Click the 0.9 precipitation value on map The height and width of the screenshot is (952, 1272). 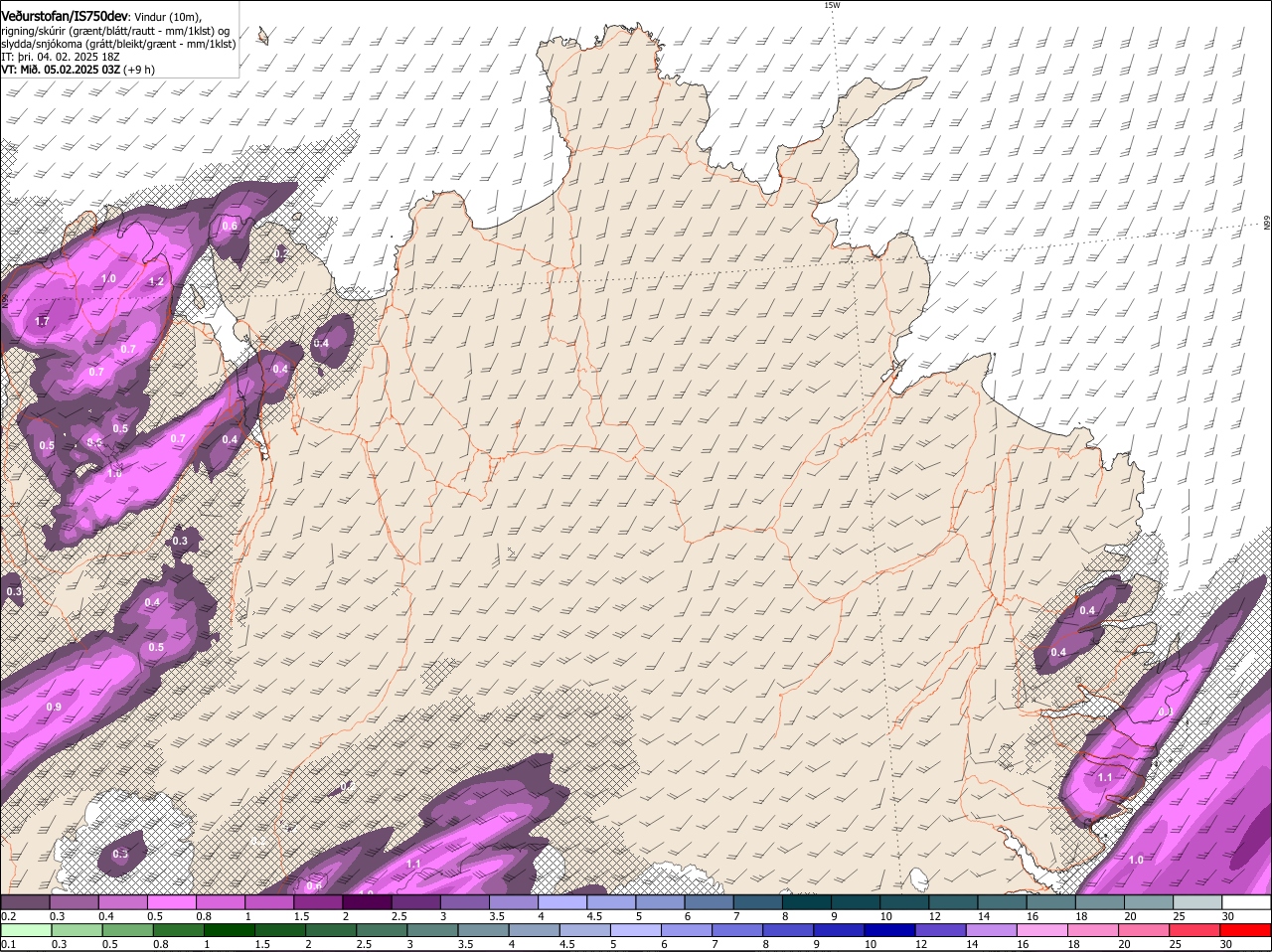click(54, 707)
